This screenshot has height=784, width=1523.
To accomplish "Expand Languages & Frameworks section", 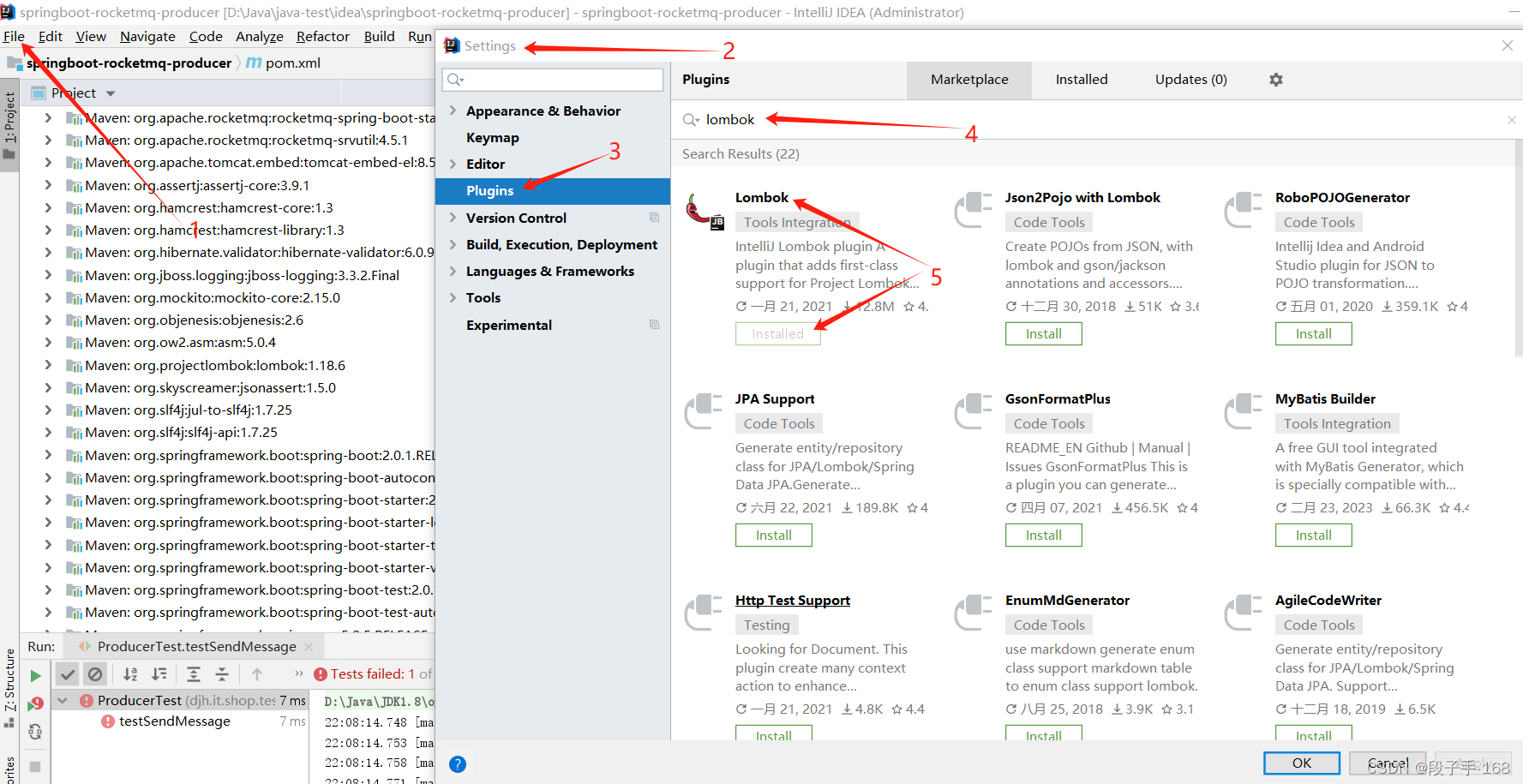I will coord(453,271).
